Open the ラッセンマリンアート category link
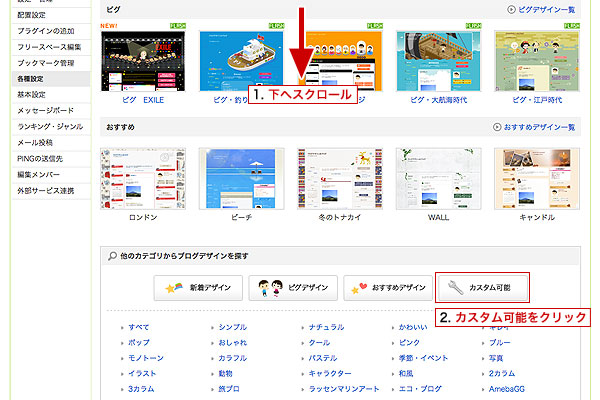 pos(344,389)
